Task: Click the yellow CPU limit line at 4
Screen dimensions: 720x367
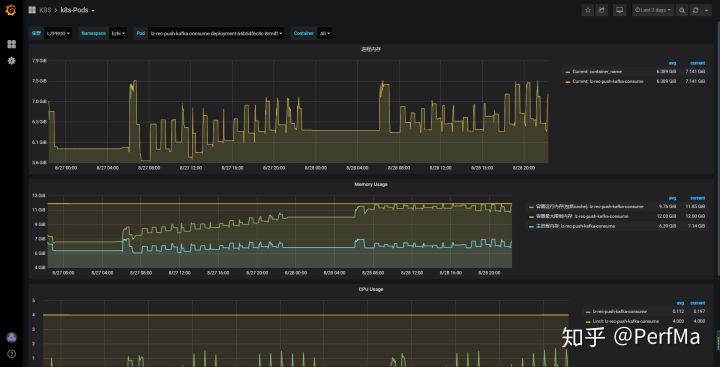Action: (305, 315)
